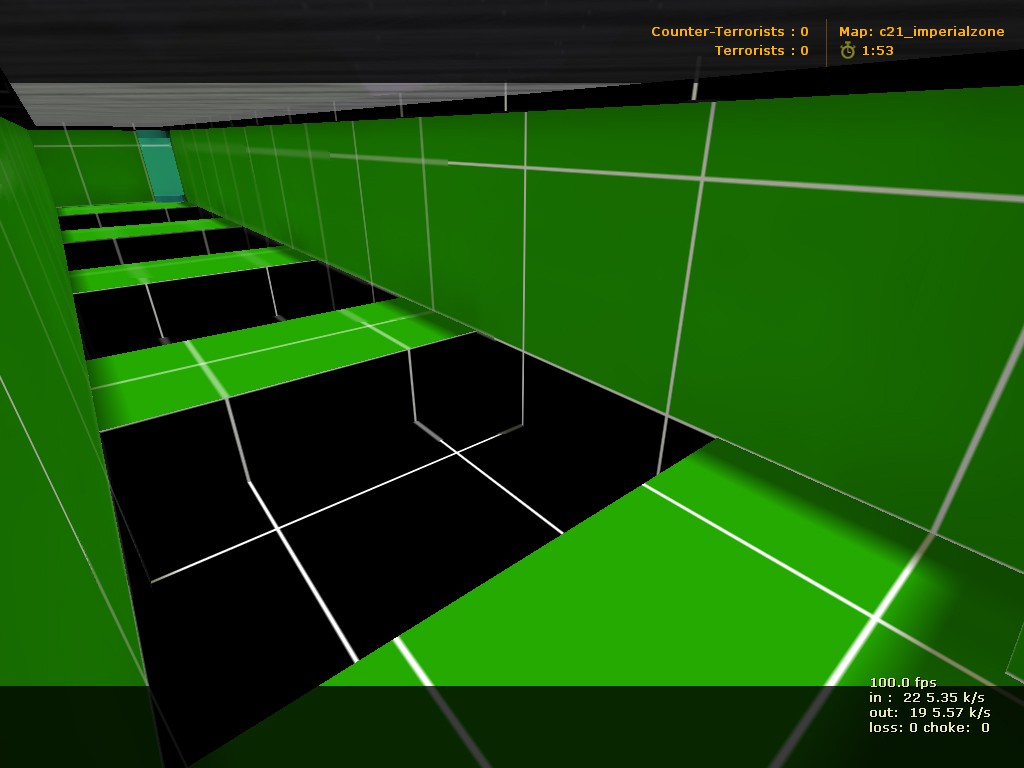
Task: Click the 100.0 fps readout
Action: [x=903, y=682]
